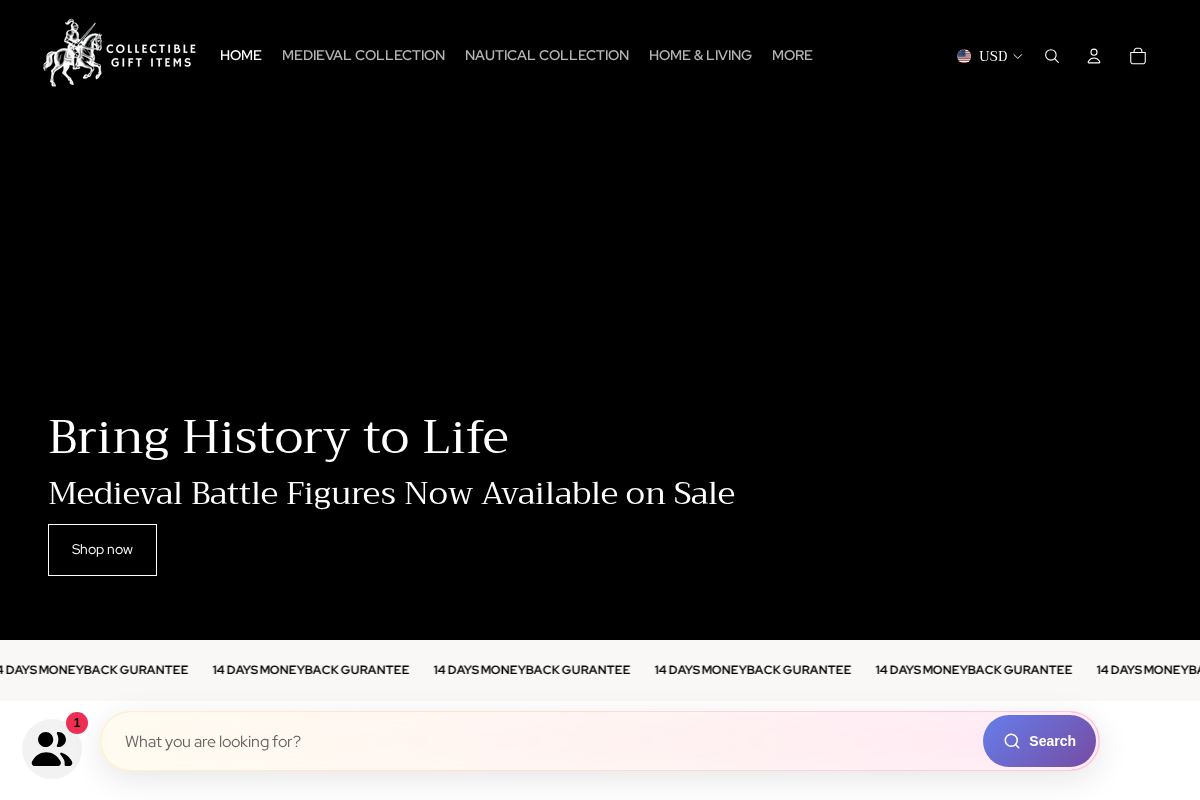Screen dimensions: 1200x800
Task: Click the Medieval Battle Figures sale subtitle
Action: click(x=391, y=493)
